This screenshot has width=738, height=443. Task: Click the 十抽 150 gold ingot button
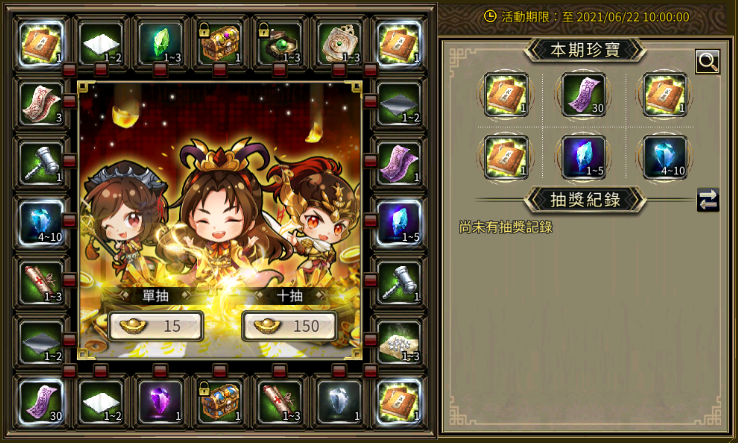coord(289,326)
